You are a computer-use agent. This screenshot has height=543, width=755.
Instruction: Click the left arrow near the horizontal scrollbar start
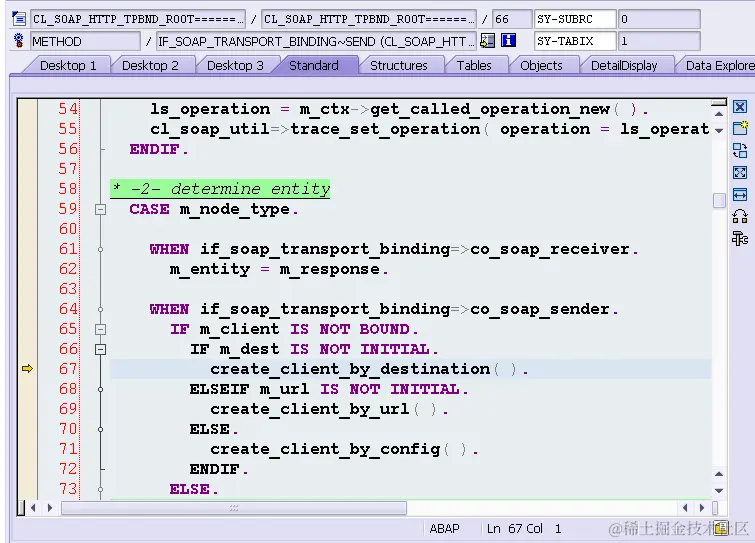[x=33, y=507]
